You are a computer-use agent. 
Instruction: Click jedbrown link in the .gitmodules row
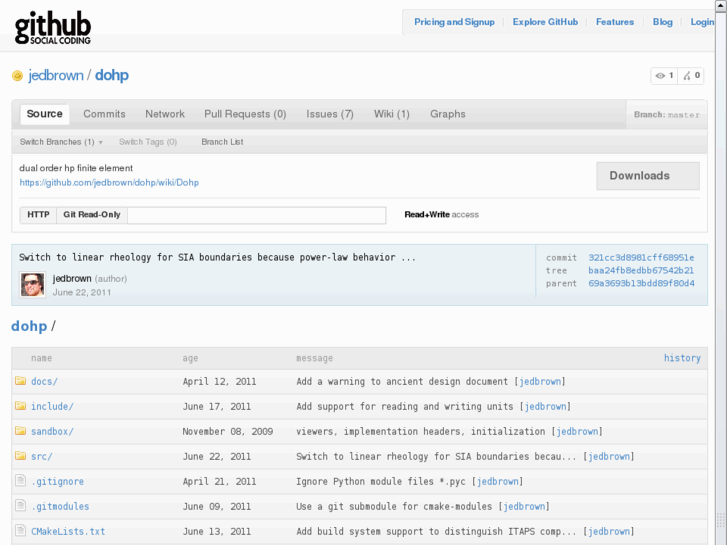tap(524, 507)
